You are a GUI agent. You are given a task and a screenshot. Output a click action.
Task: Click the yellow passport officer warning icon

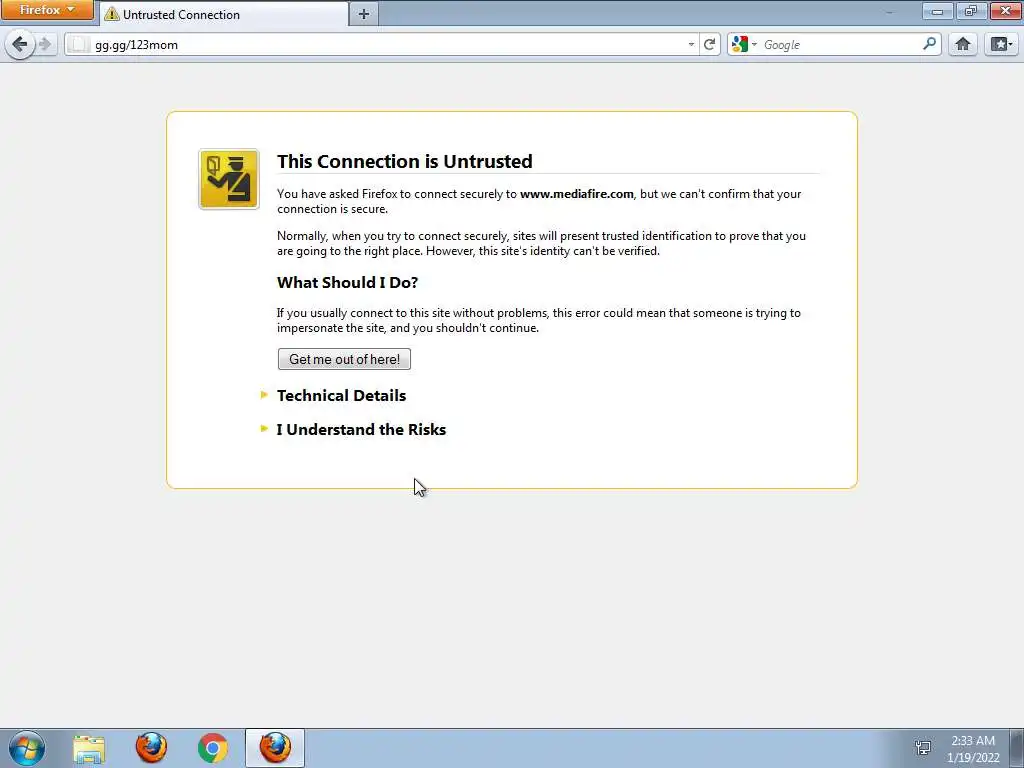pos(229,179)
